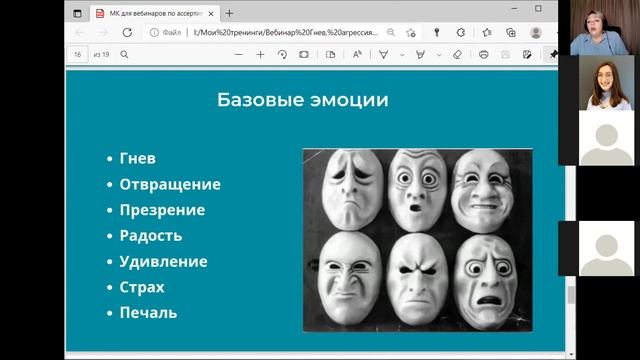This screenshot has height=360, width=640.
Task: Rotate the PDF page
Action: [x=282, y=54]
